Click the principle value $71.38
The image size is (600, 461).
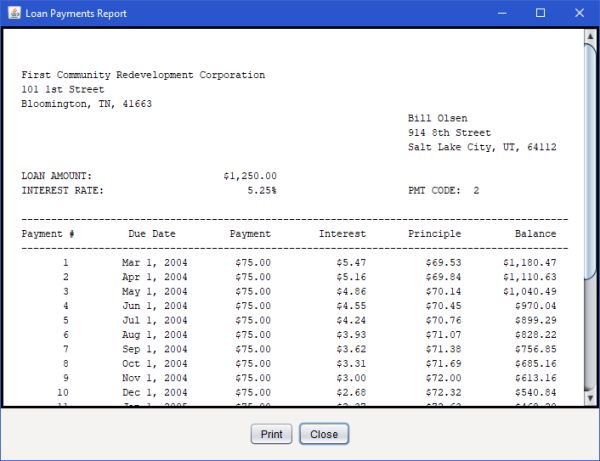click(x=443, y=349)
